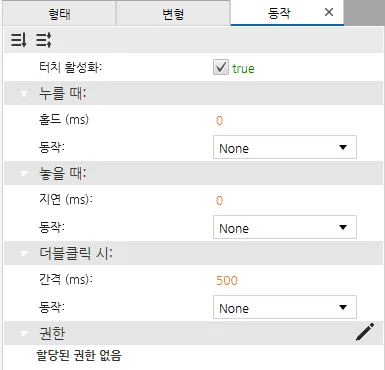The width and height of the screenshot is (385, 370).
Task: Collapse the 누를 때 section
Action: click(24, 94)
